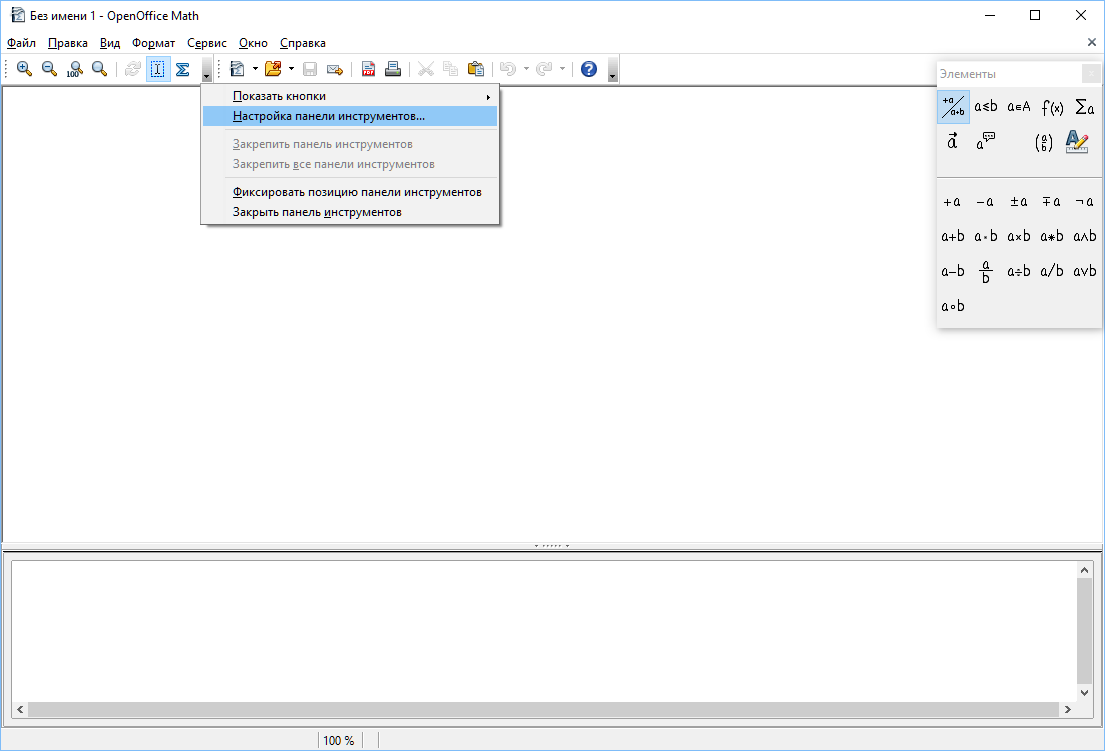The image size is (1105, 751).
Task: Click the Cut scissors icon
Action: 426,69
